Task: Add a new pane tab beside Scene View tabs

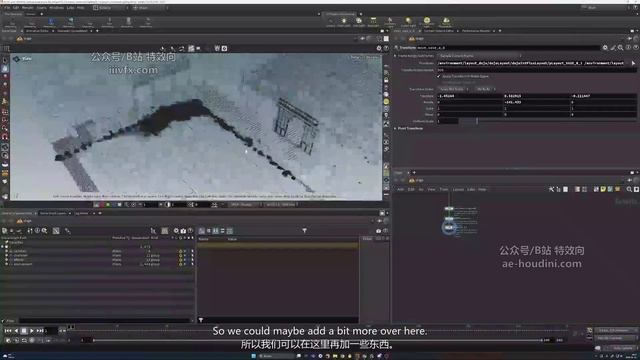Action: (97, 31)
